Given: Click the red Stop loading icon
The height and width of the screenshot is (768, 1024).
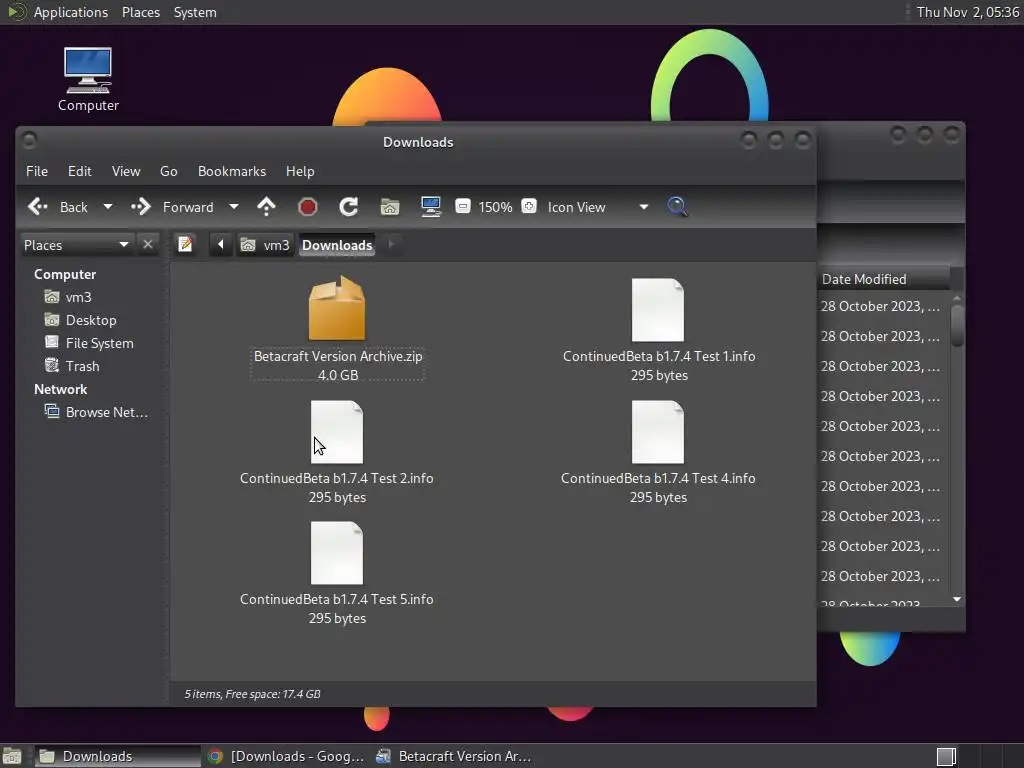Looking at the screenshot, I should click(308, 207).
